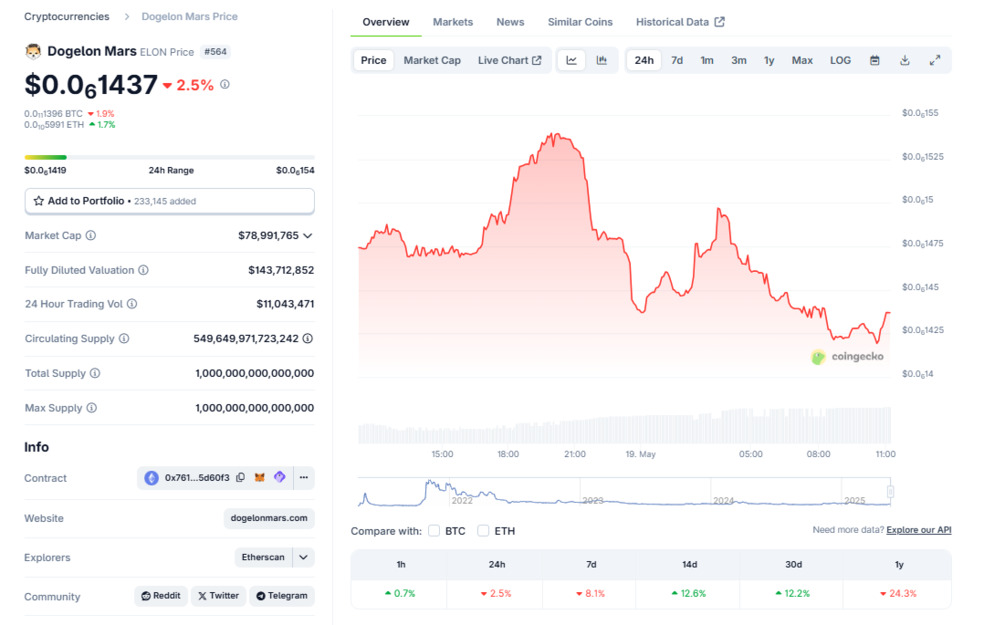Click the info icon beside the 2.5% change
The height and width of the screenshot is (625, 984).
(225, 84)
